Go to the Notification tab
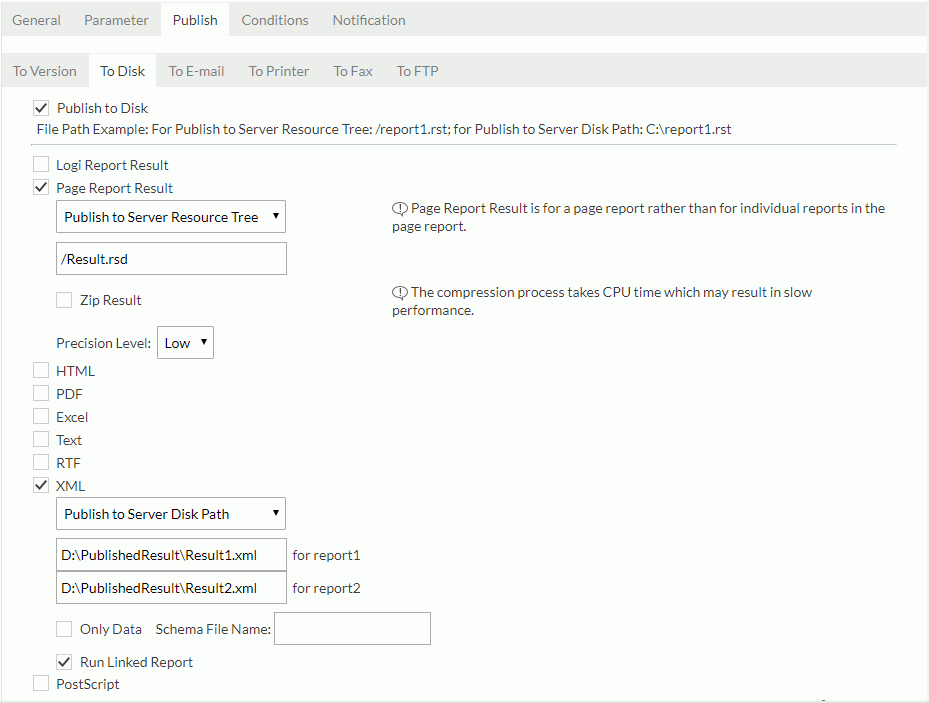The width and height of the screenshot is (929, 703). point(369,20)
